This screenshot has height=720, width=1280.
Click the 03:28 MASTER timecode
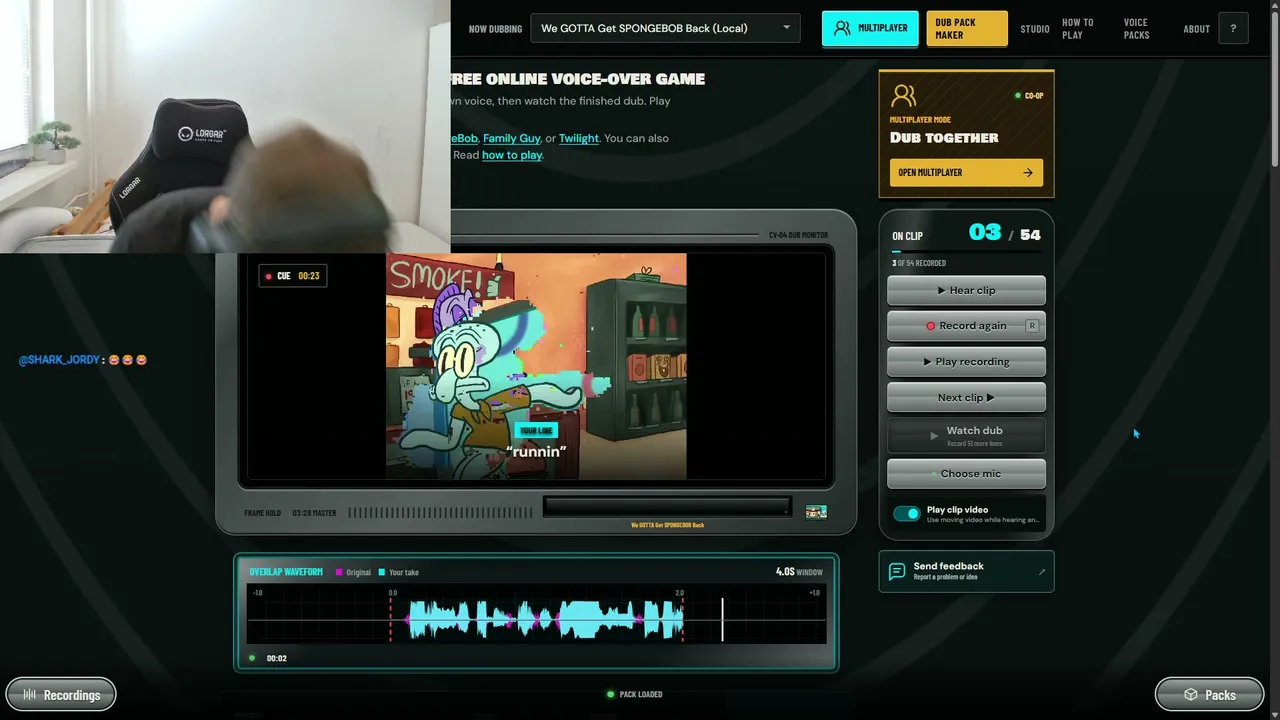tap(314, 513)
